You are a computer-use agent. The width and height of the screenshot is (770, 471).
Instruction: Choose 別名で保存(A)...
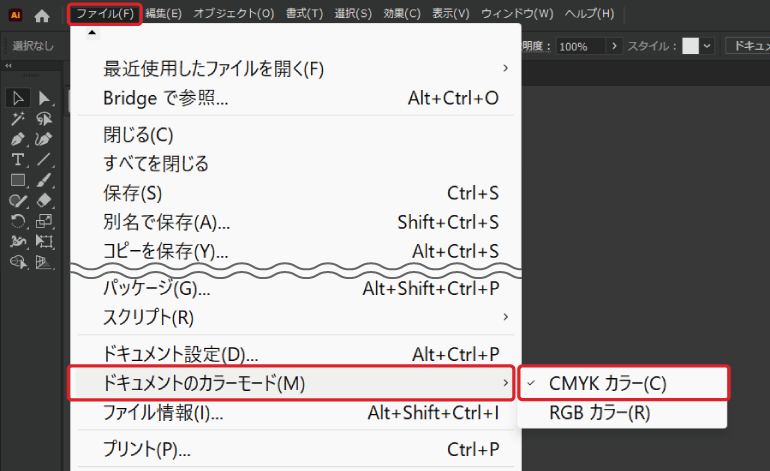tap(296, 222)
